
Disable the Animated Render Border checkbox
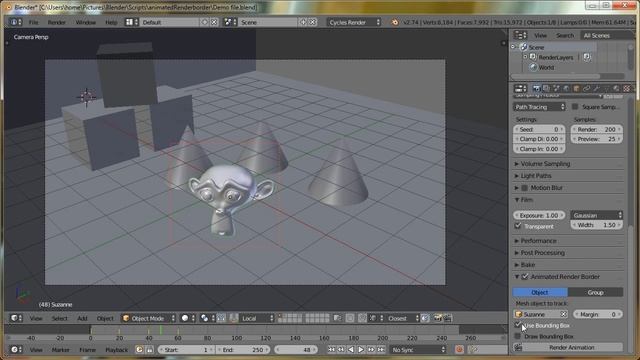point(525,277)
